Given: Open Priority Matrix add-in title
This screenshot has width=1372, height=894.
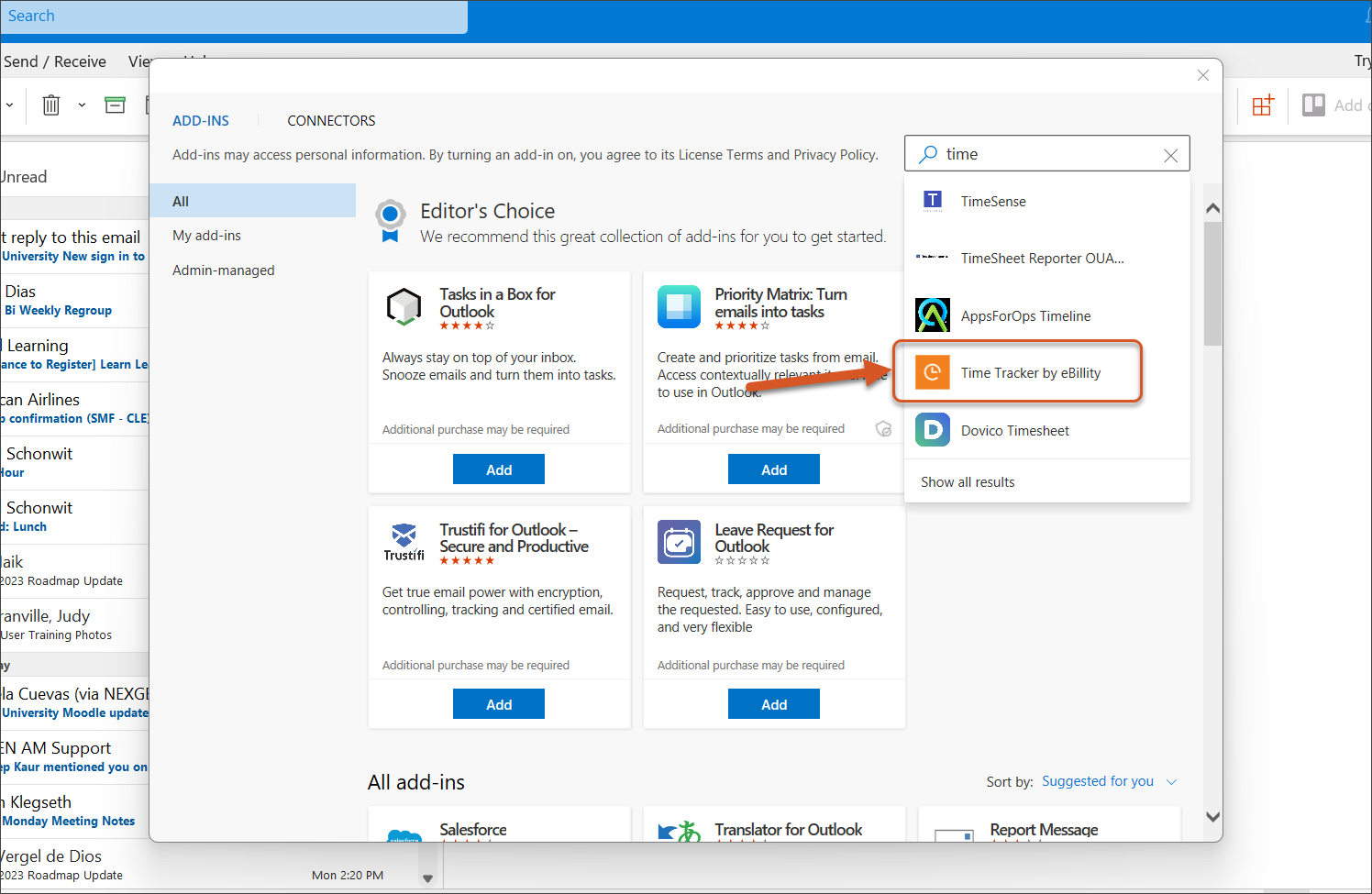Looking at the screenshot, I should (780, 303).
